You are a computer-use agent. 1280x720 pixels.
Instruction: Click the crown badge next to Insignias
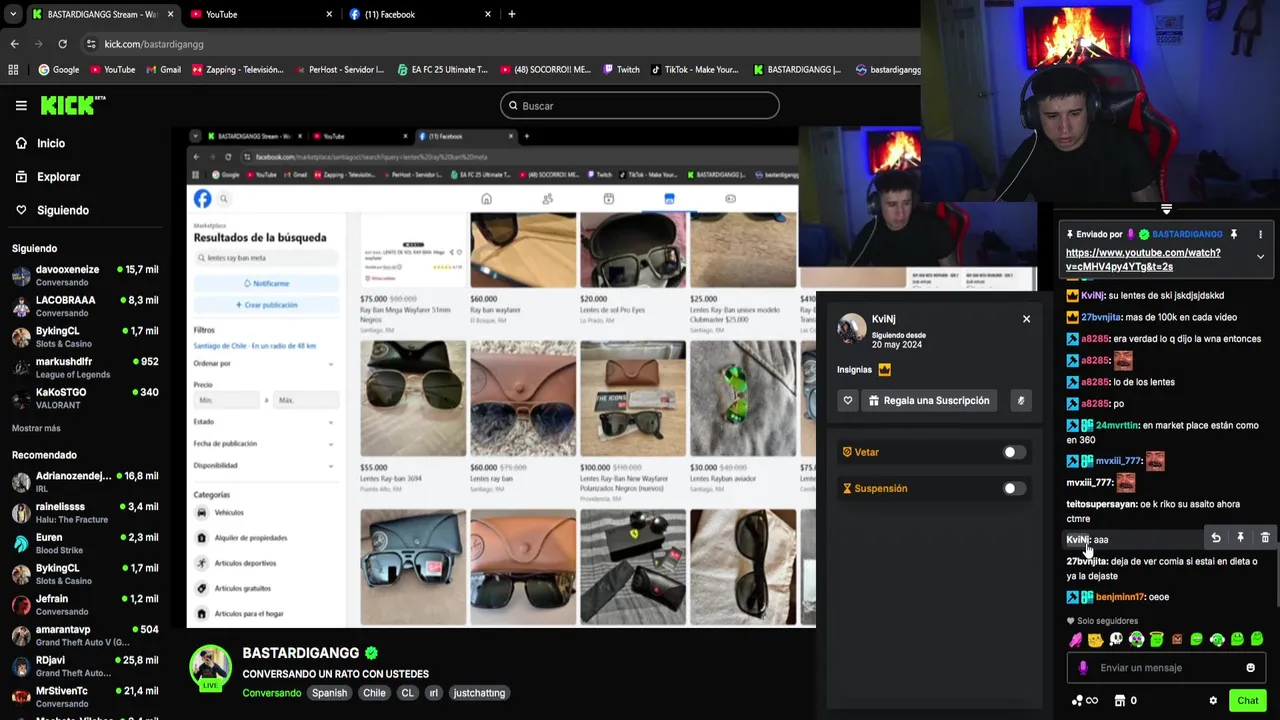[x=884, y=370]
